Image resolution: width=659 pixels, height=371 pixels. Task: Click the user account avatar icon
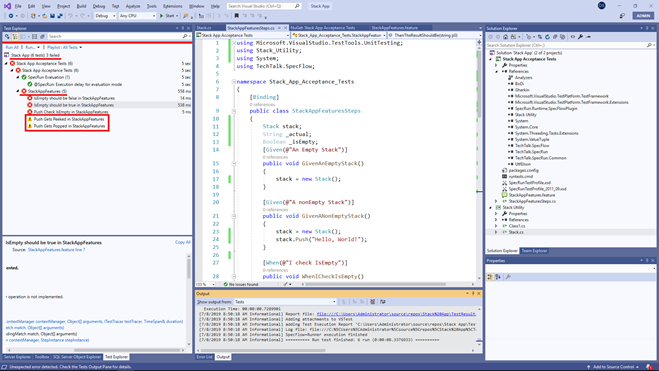601,6
